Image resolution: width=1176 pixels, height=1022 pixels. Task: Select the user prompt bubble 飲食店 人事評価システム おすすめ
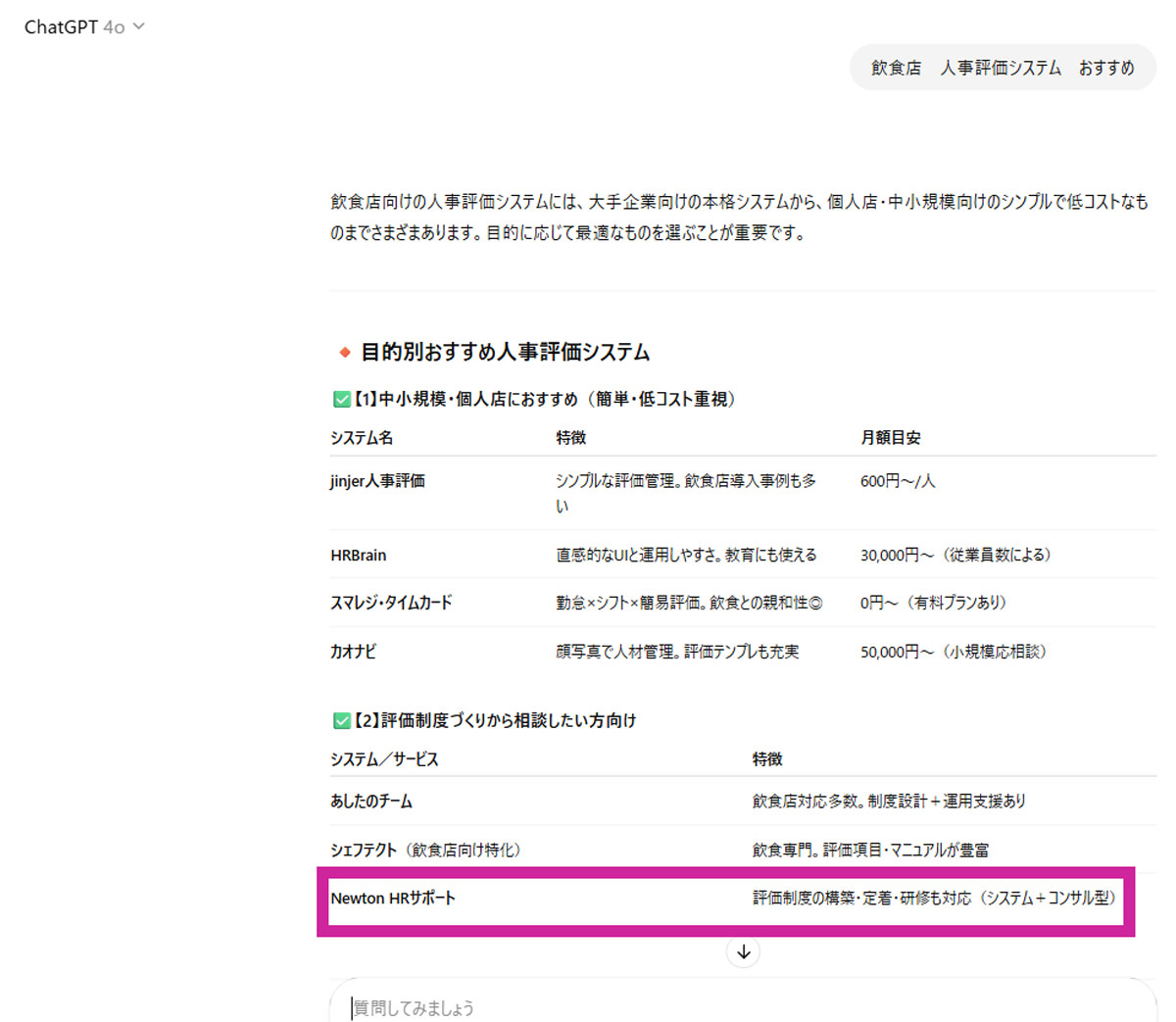coord(1003,68)
